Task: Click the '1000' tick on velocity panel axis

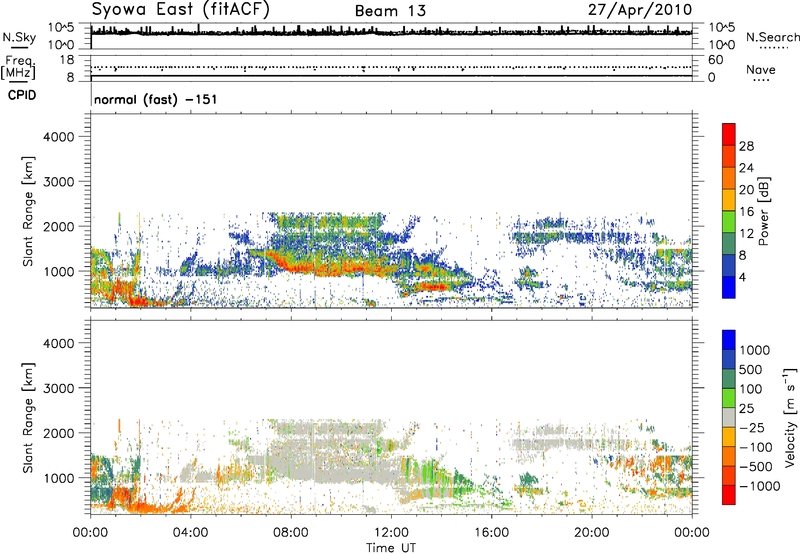Action: point(59,478)
